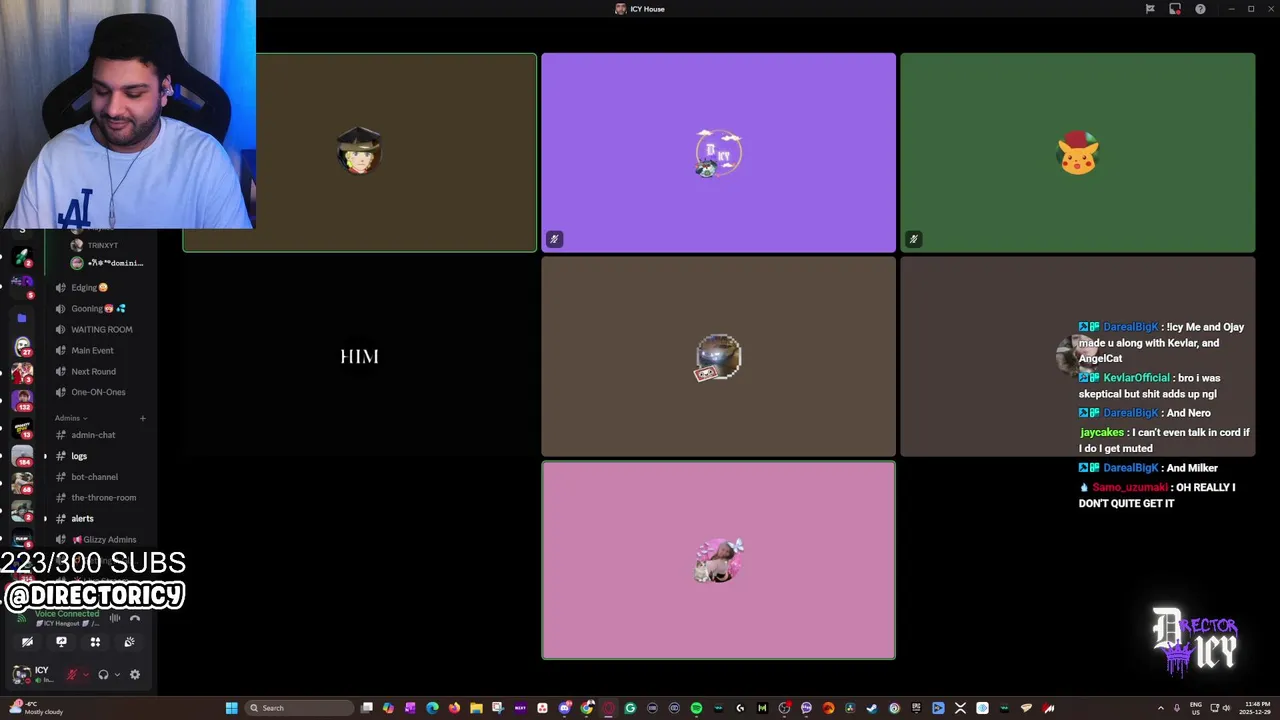The width and height of the screenshot is (1280, 720).
Task: Open server icon with 13 badge
Action: [x=22, y=428]
